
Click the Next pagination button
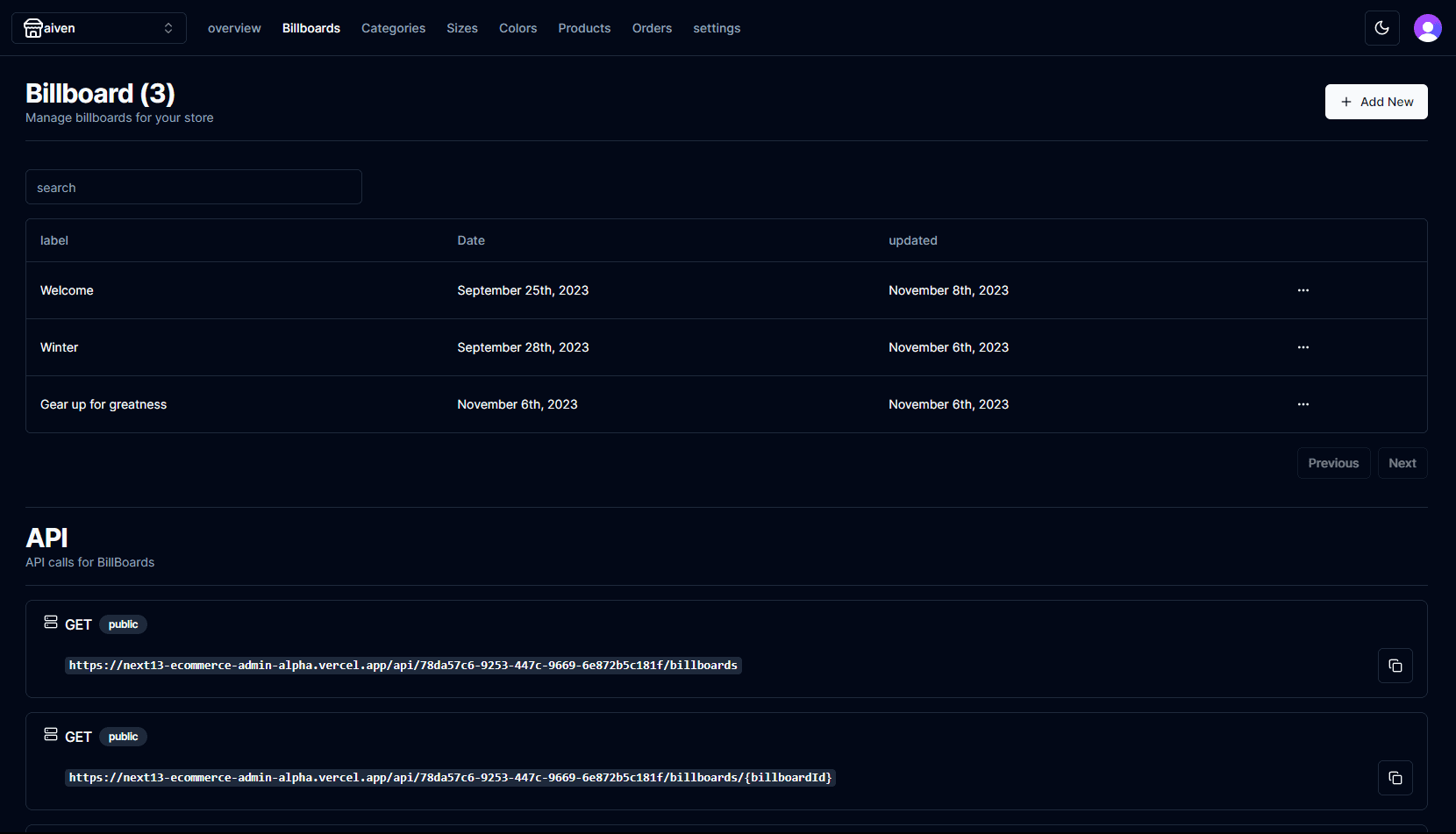(x=1402, y=463)
